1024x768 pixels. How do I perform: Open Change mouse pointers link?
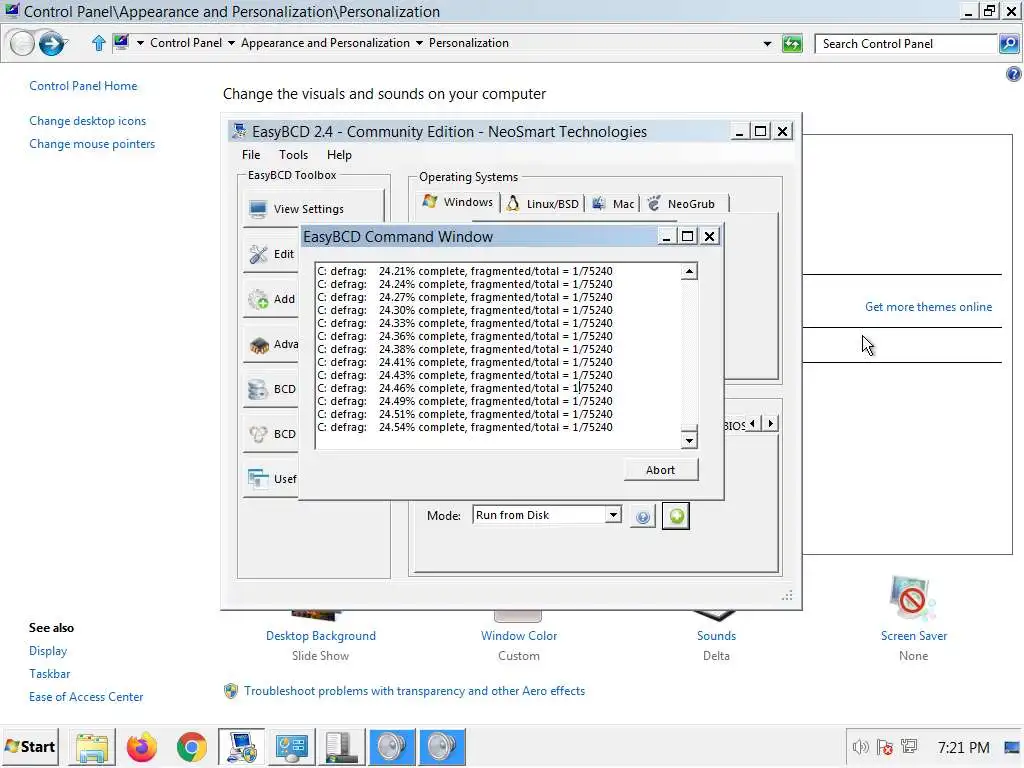[x=92, y=144]
